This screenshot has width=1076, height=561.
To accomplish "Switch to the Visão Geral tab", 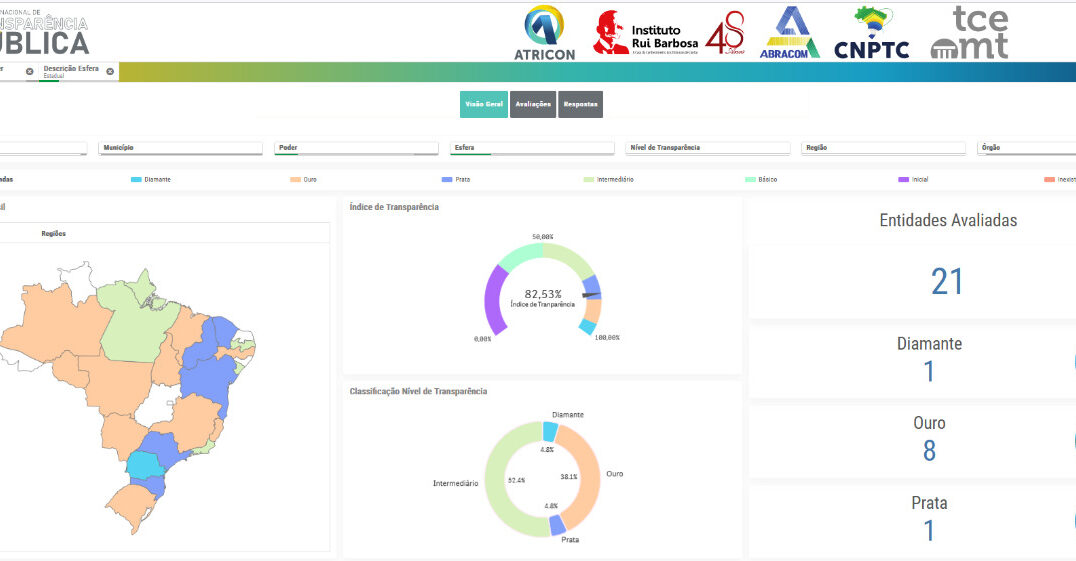I will (484, 105).
